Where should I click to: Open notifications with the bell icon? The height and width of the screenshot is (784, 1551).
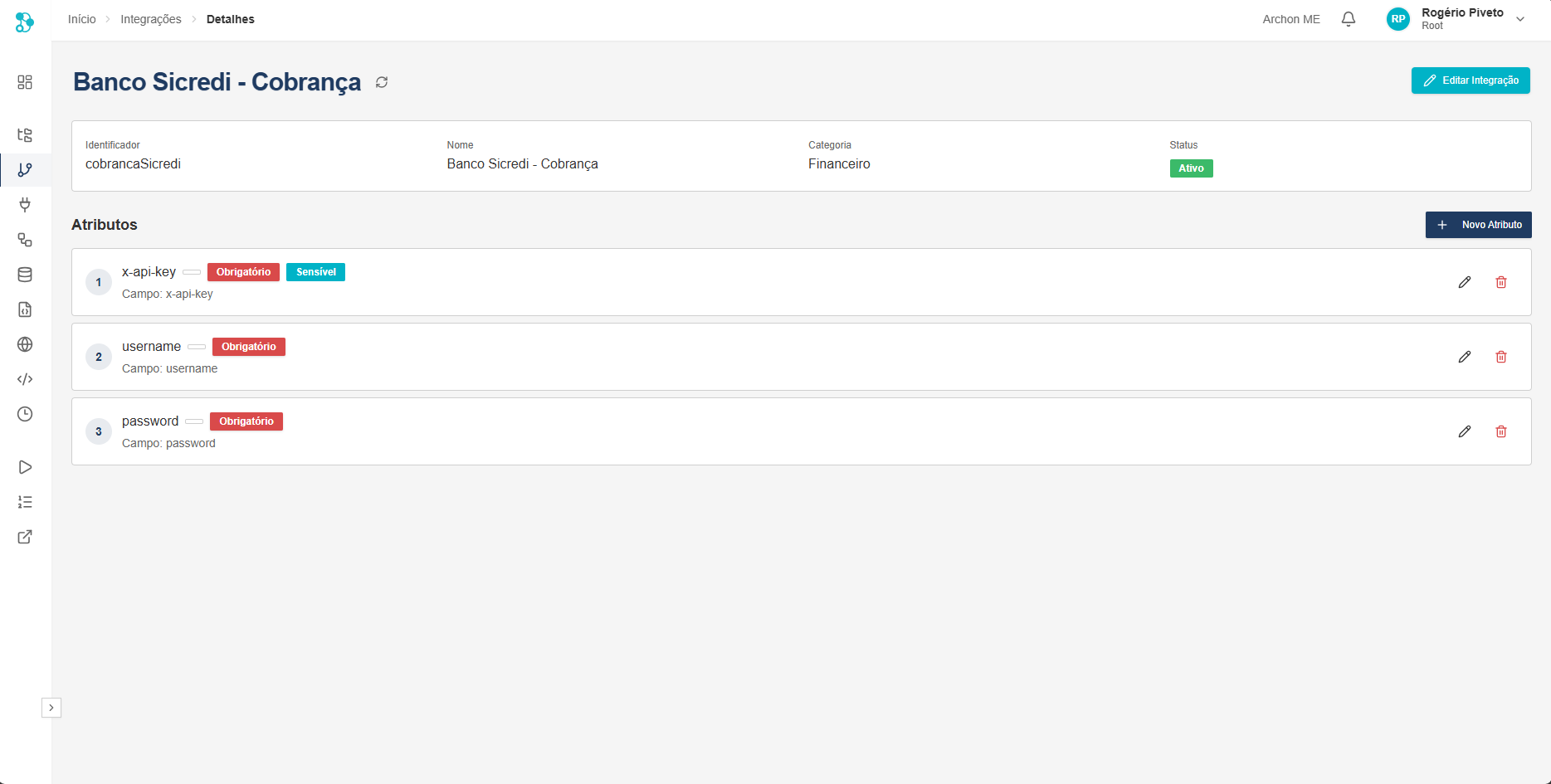1349,19
